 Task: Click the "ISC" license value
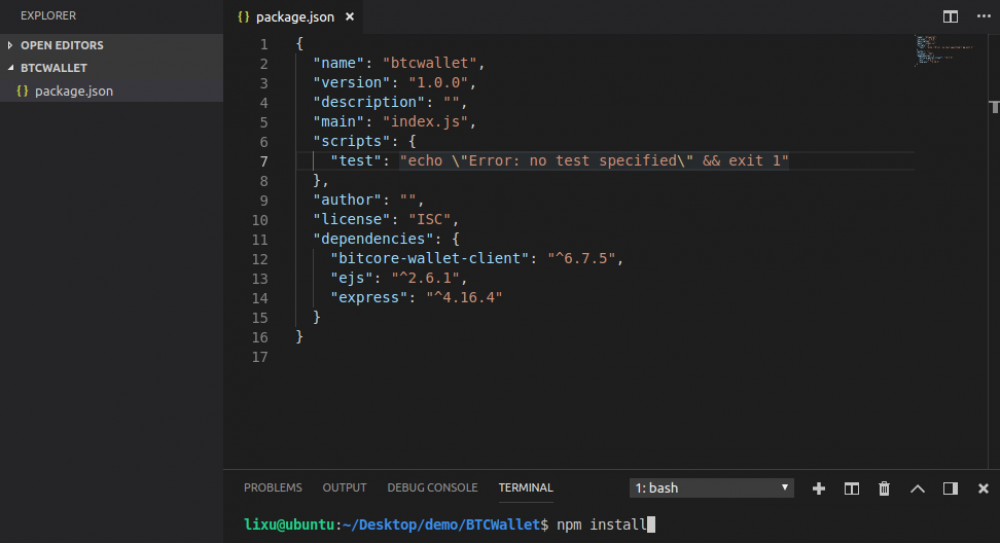click(x=430, y=219)
